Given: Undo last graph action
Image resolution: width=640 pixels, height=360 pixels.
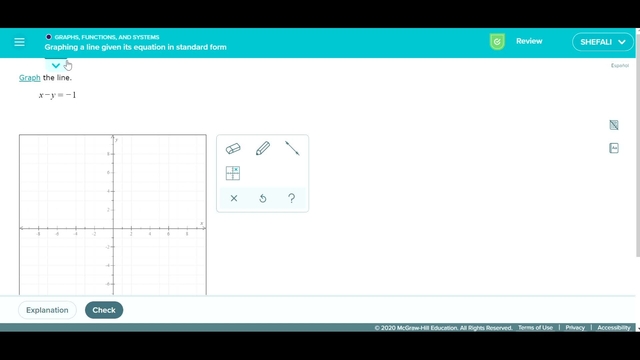Looking at the screenshot, I should (x=263, y=198).
